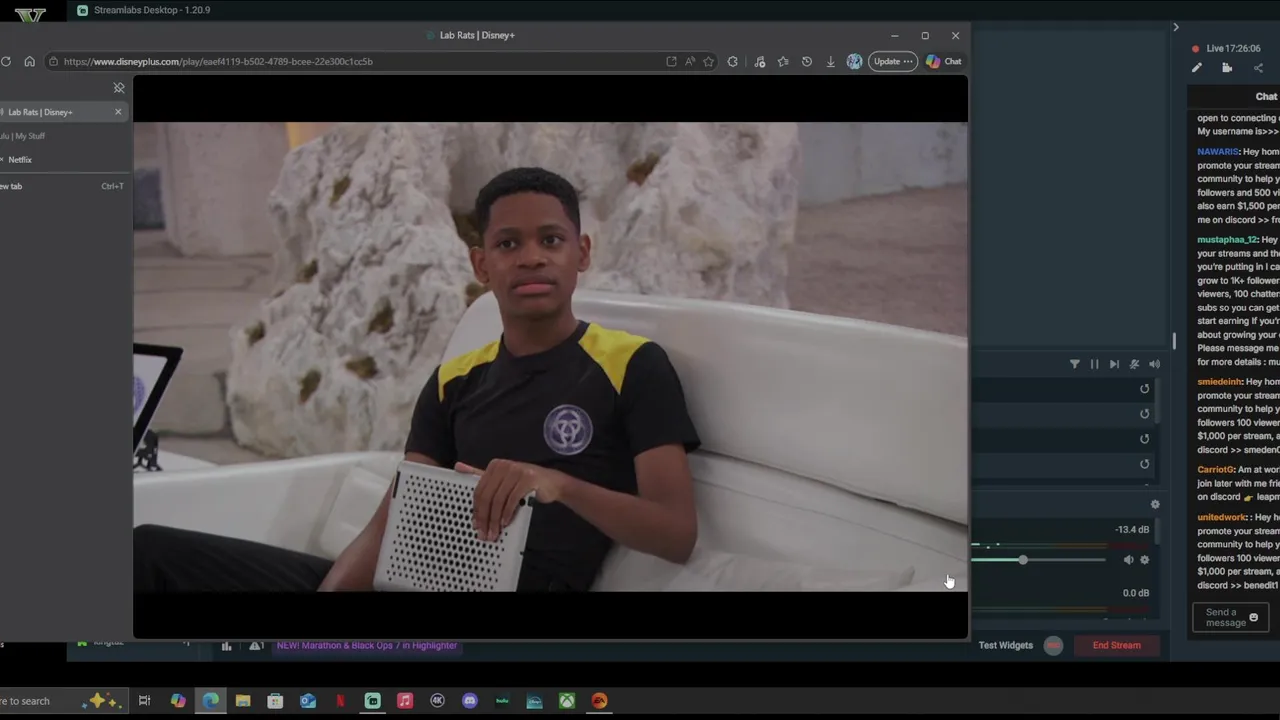Open Streamlabs Desktop from the taskbar
The height and width of the screenshot is (720, 1280).
pos(373,701)
